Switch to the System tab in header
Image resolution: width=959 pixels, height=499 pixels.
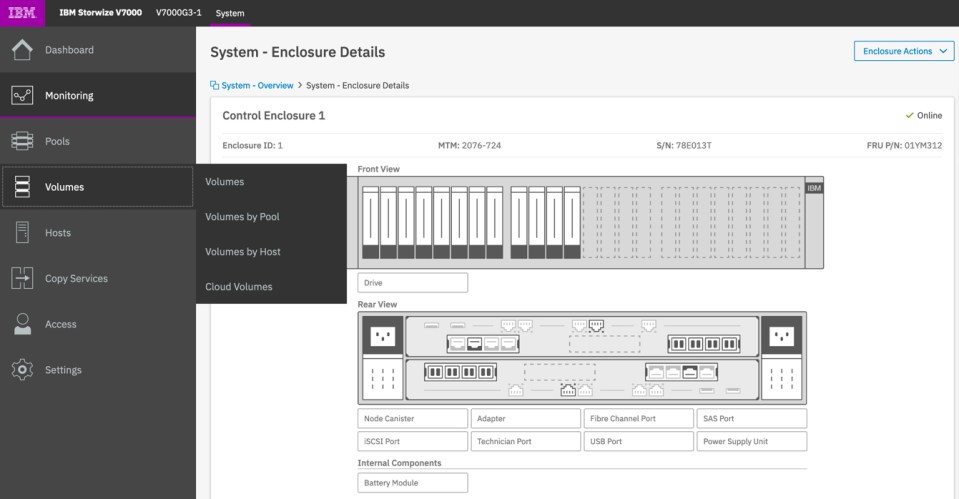pyautogui.click(x=230, y=13)
